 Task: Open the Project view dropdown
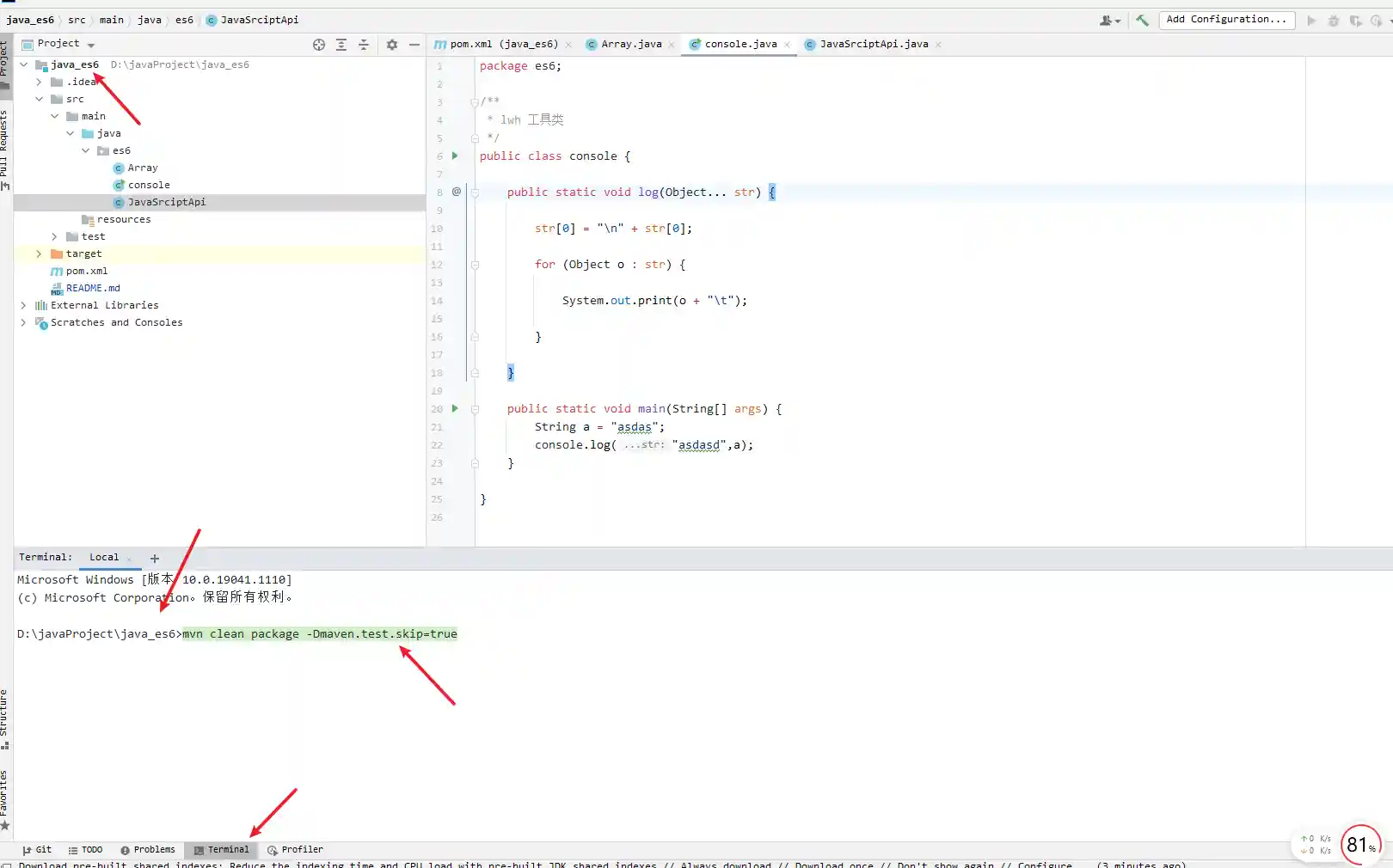[91, 45]
